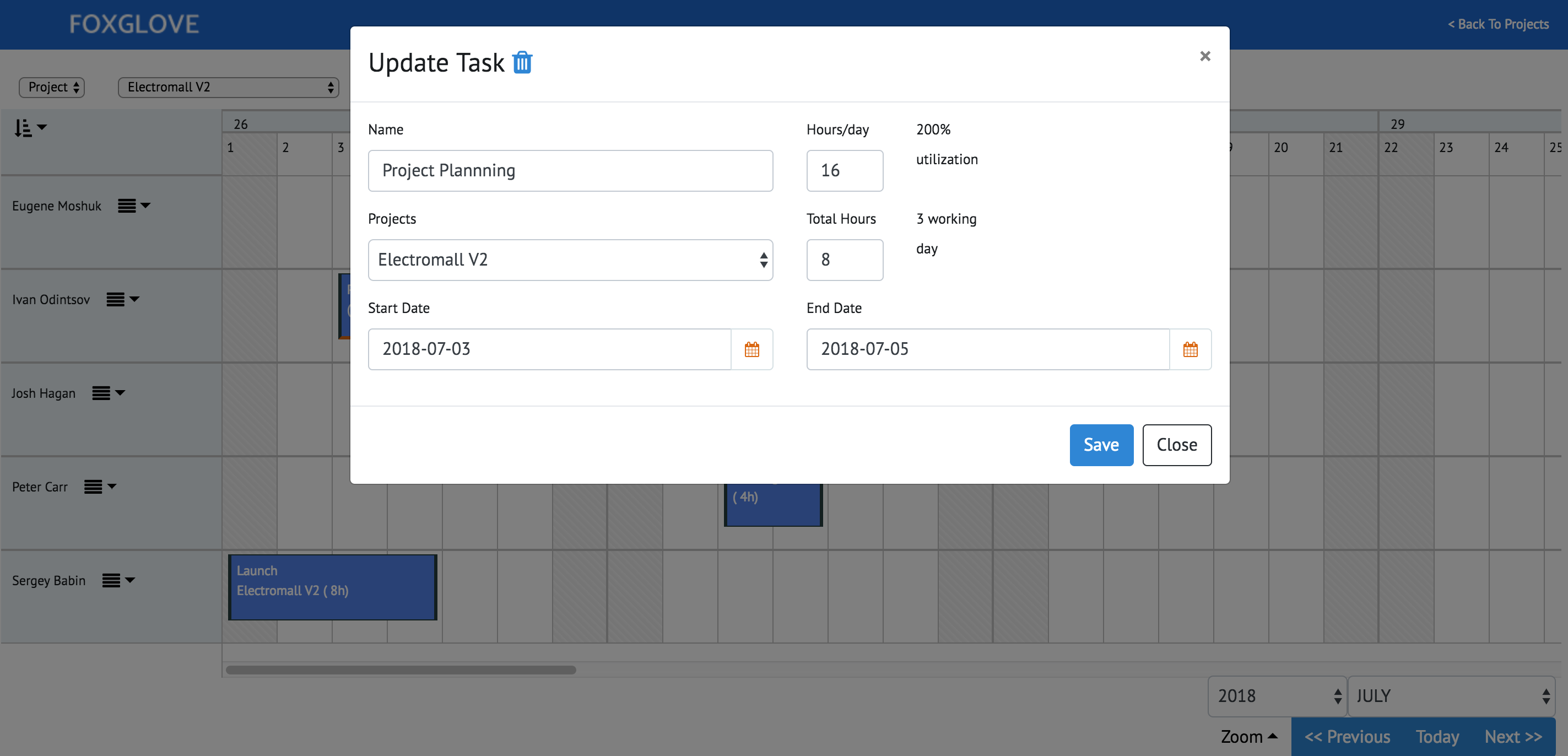Open the End Date calendar picker

coord(1190,349)
